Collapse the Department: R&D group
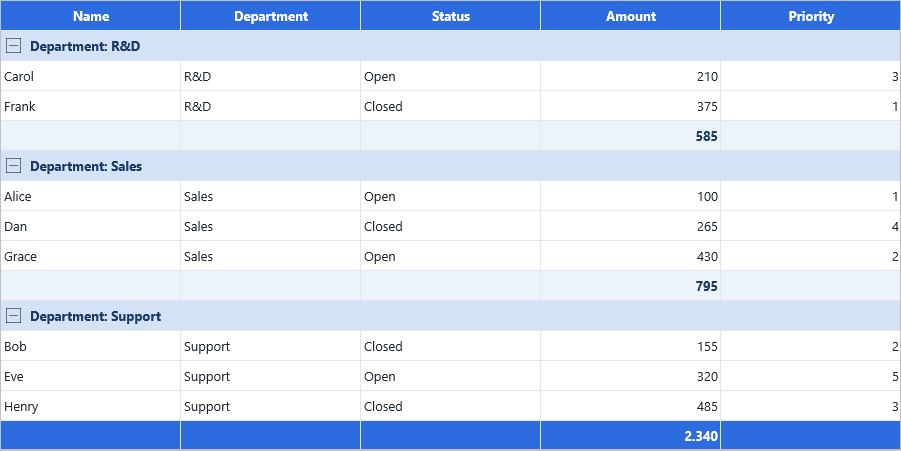 (x=13, y=46)
